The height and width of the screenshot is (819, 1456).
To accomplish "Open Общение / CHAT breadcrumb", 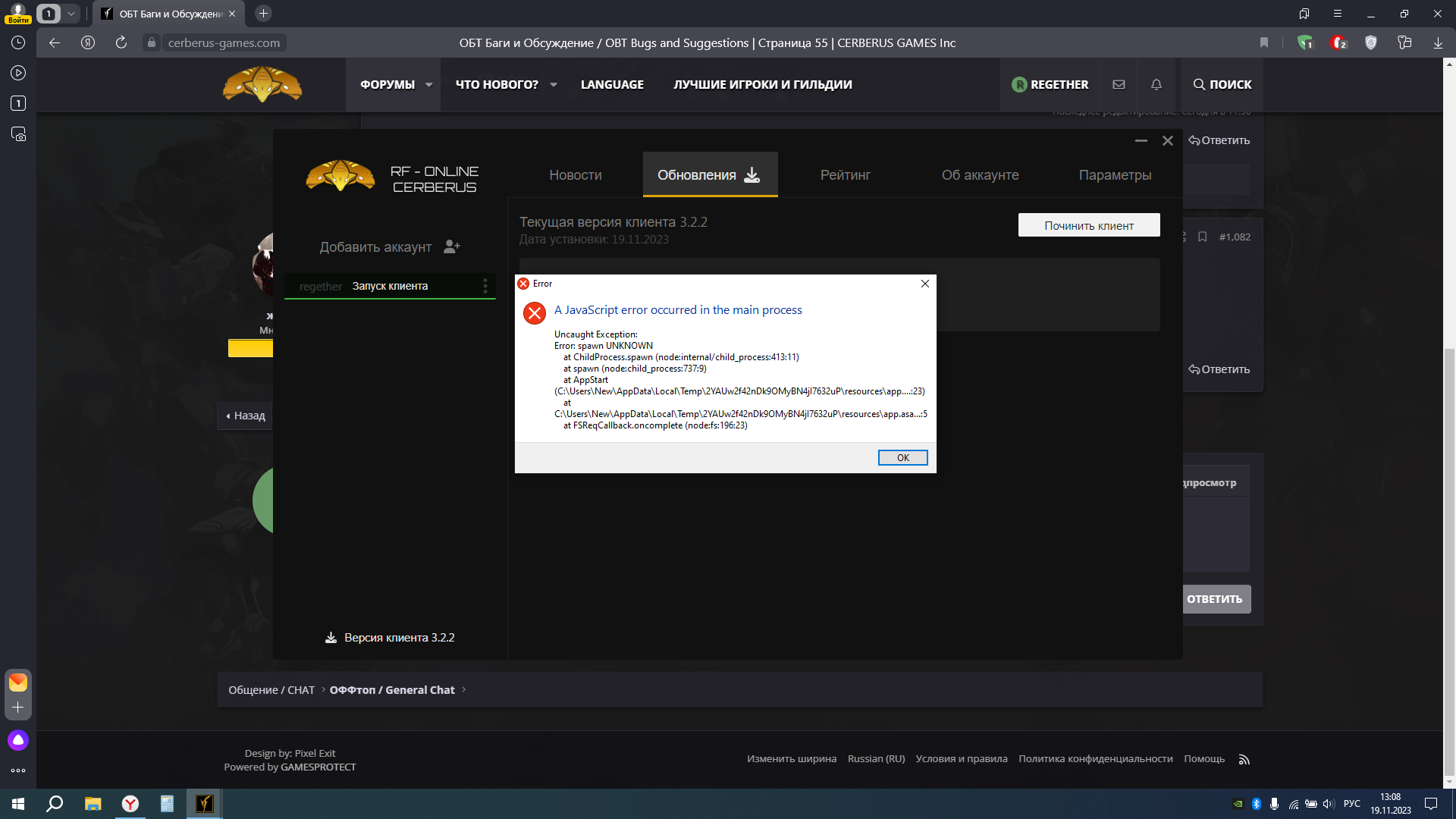I will click(271, 690).
